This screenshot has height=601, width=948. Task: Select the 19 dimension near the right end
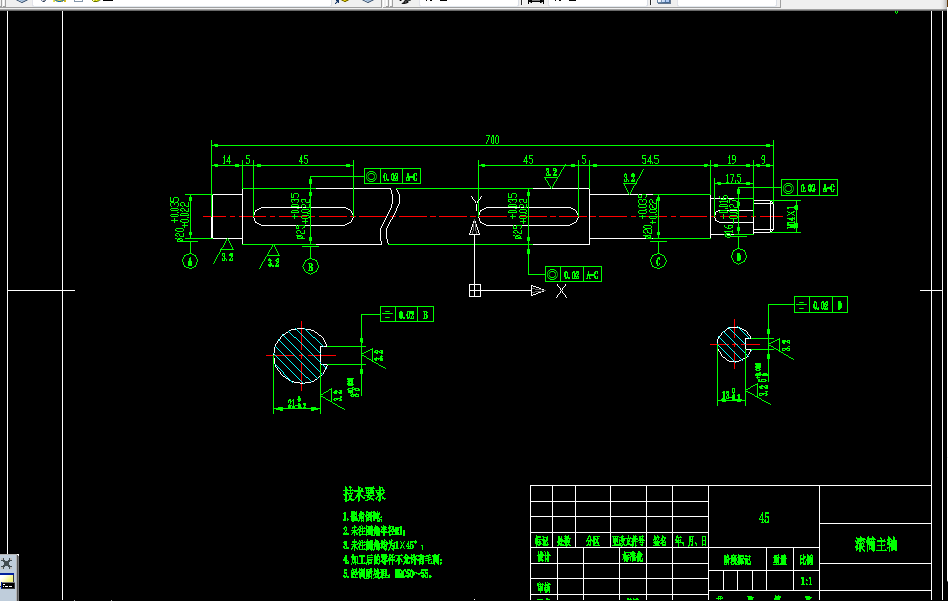[732, 160]
